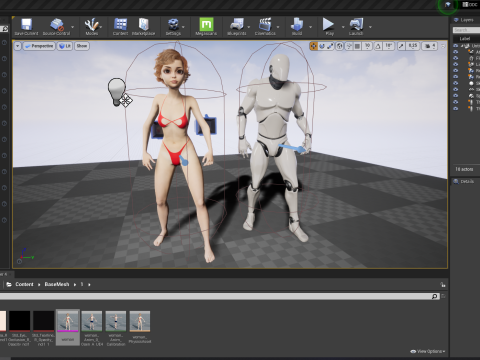The height and width of the screenshot is (360, 480).
Task: Change Lit view mode
Action: point(65,46)
